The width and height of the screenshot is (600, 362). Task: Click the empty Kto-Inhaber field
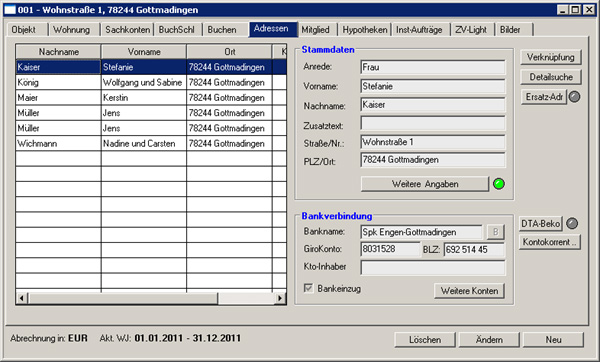click(x=433, y=268)
